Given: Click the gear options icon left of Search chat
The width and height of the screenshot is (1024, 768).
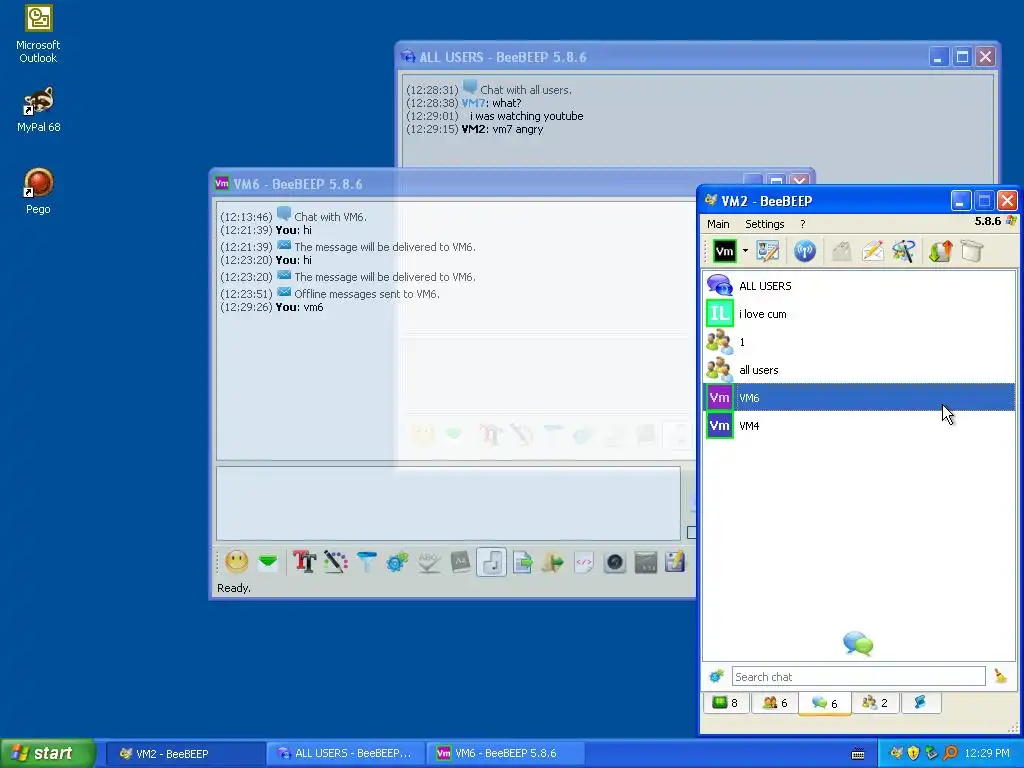Looking at the screenshot, I should 716,677.
